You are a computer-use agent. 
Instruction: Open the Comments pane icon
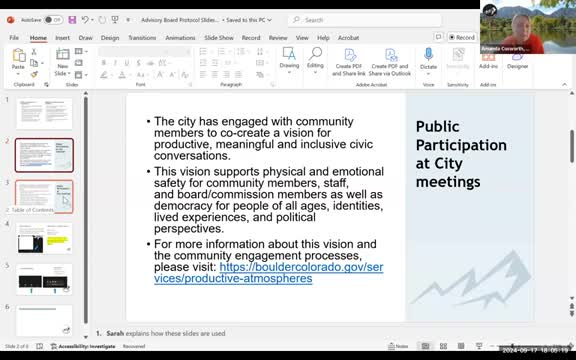pyautogui.click(x=438, y=37)
